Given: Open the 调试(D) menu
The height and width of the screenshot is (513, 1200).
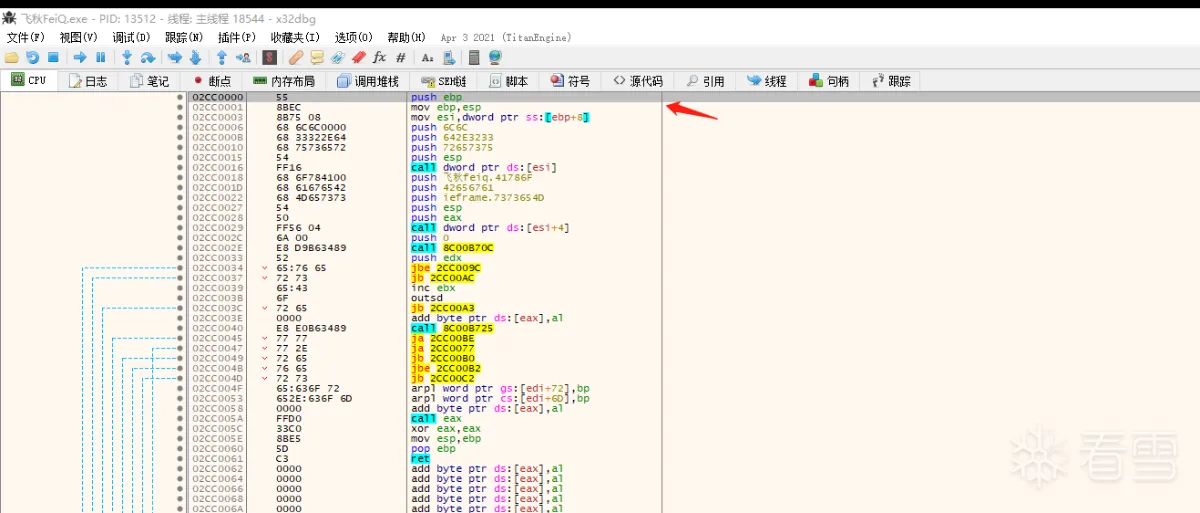Looking at the screenshot, I should click(132, 37).
